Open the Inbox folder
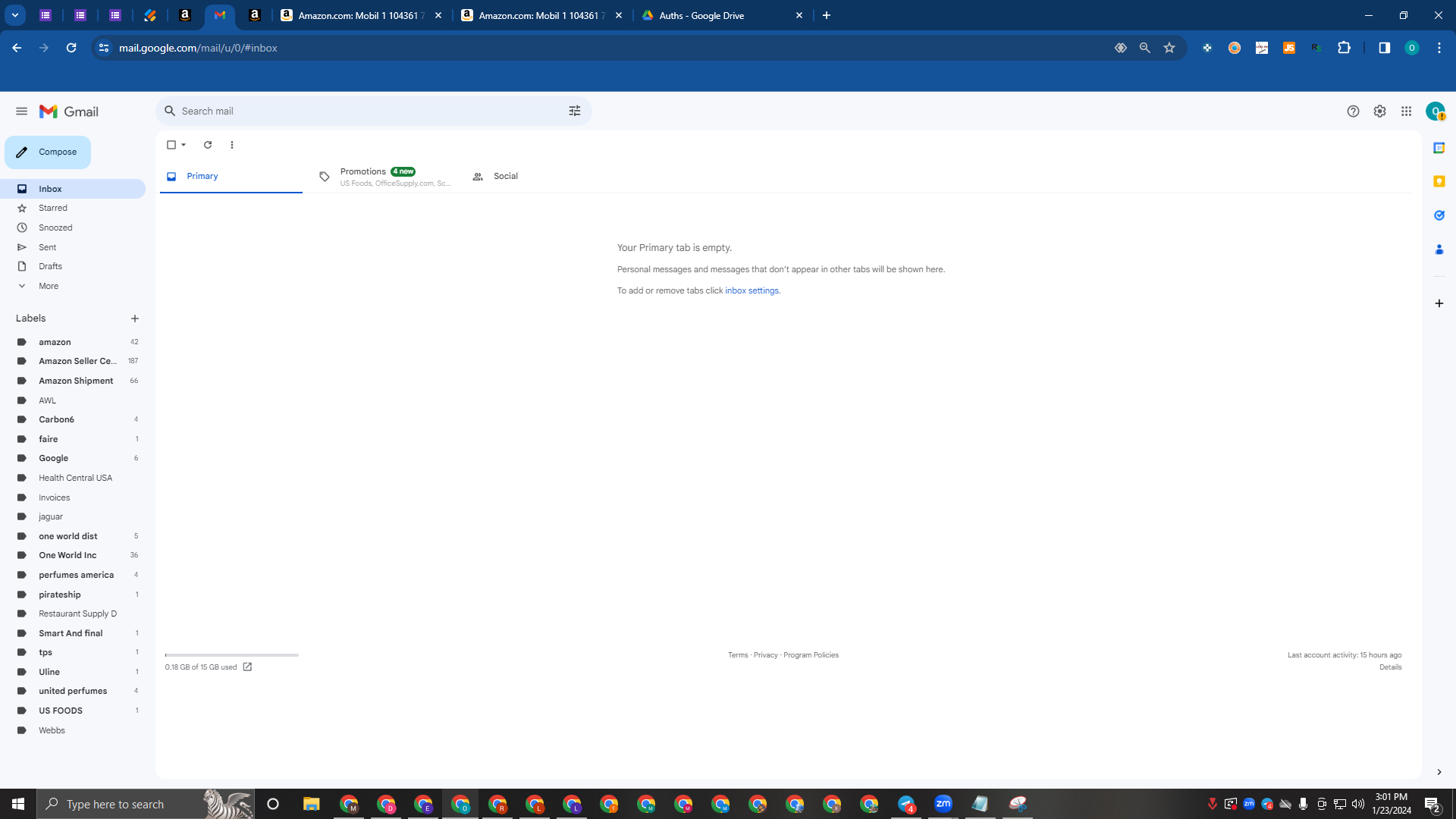 tap(73, 189)
